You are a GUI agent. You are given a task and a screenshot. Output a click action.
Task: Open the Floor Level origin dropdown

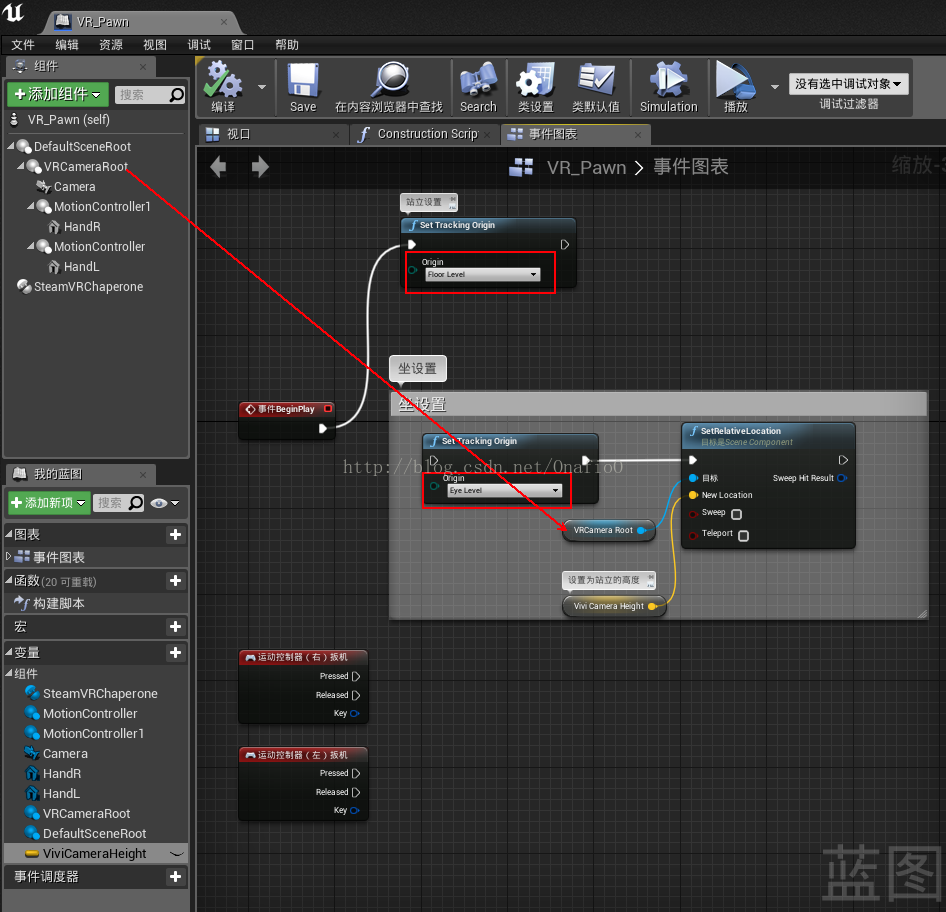[483, 274]
